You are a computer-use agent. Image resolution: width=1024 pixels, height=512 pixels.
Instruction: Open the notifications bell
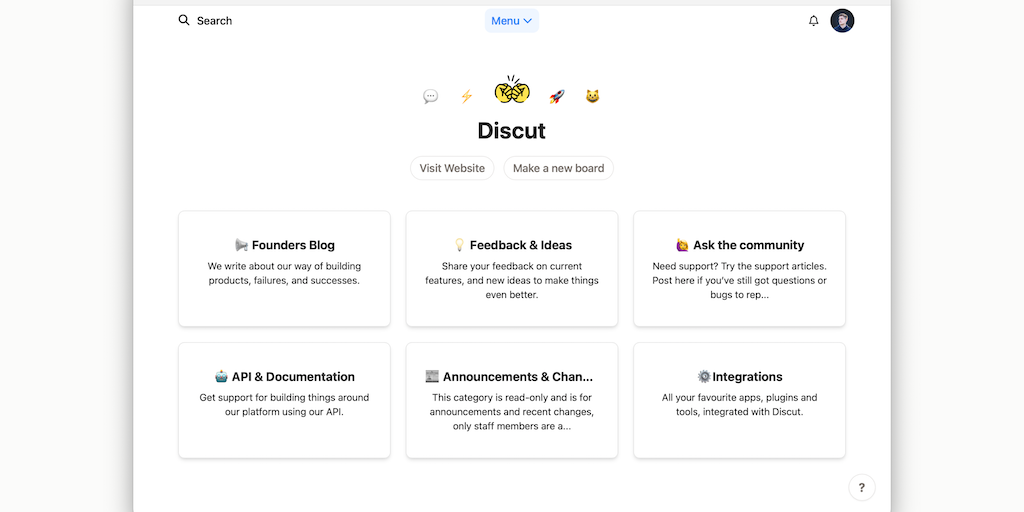(814, 21)
